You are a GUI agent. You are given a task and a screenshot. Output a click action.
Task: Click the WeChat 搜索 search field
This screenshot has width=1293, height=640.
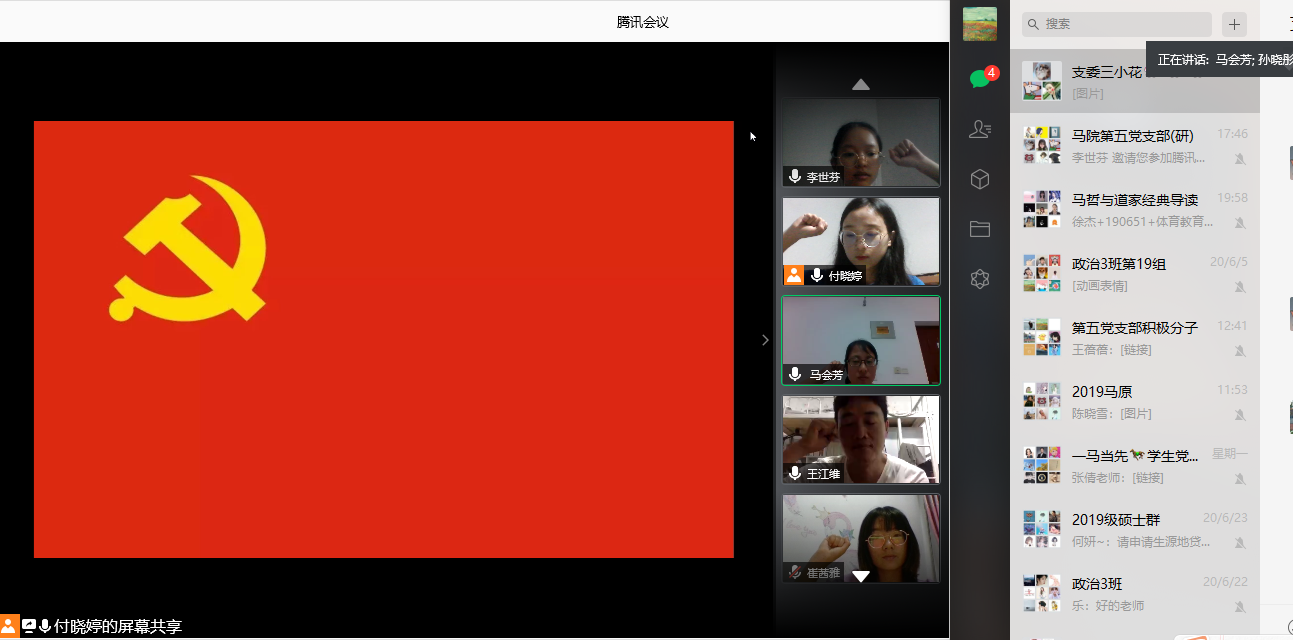1117,24
